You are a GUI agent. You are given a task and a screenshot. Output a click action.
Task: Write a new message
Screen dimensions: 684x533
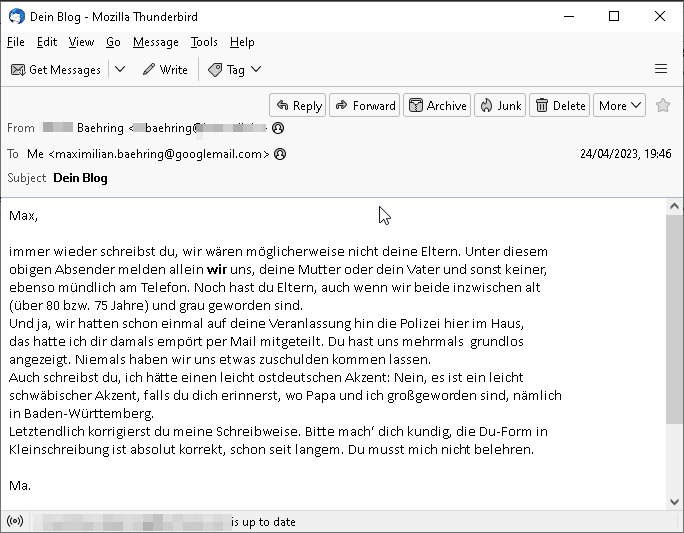coord(165,69)
